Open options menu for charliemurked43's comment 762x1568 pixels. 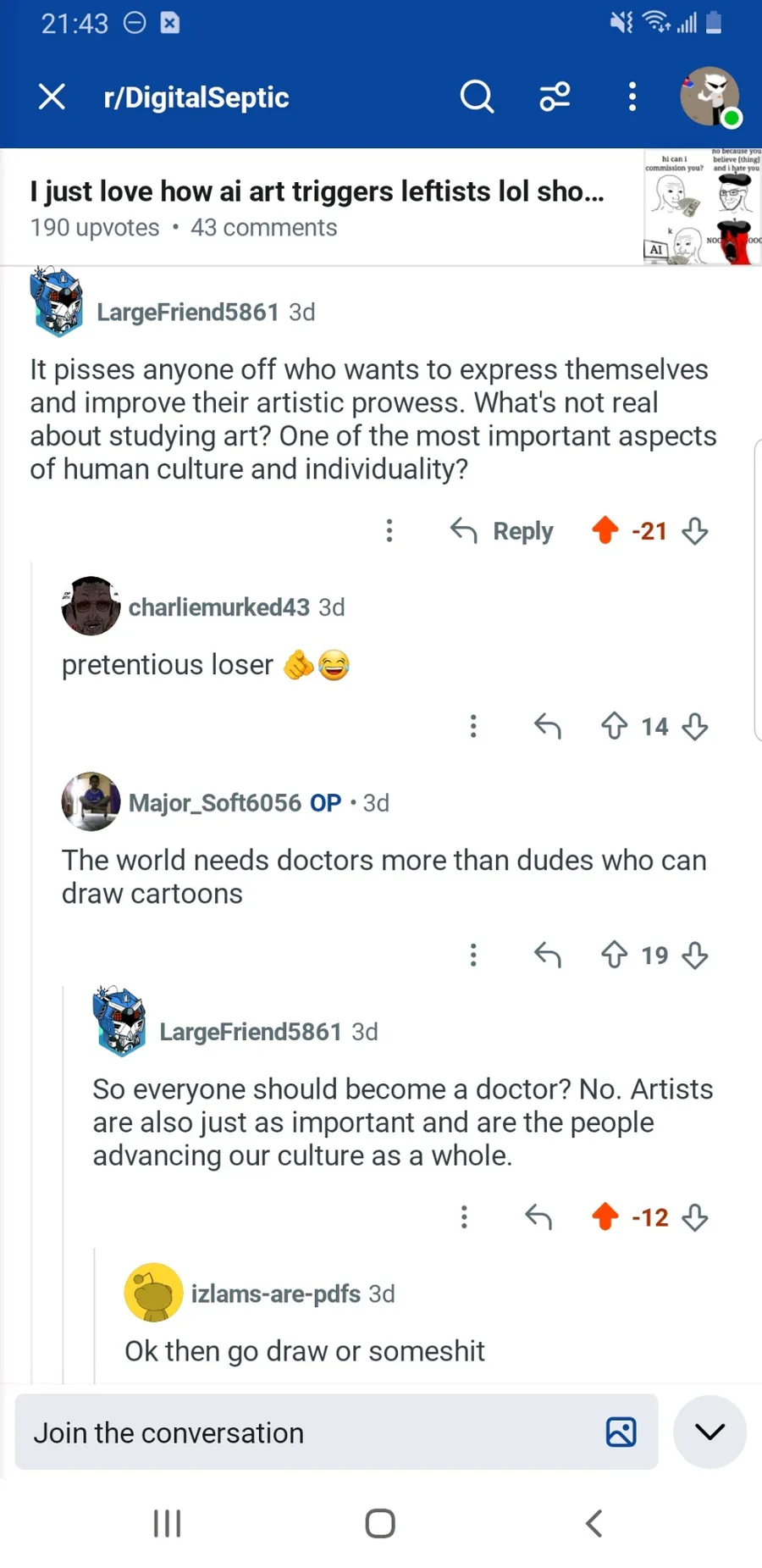(473, 726)
